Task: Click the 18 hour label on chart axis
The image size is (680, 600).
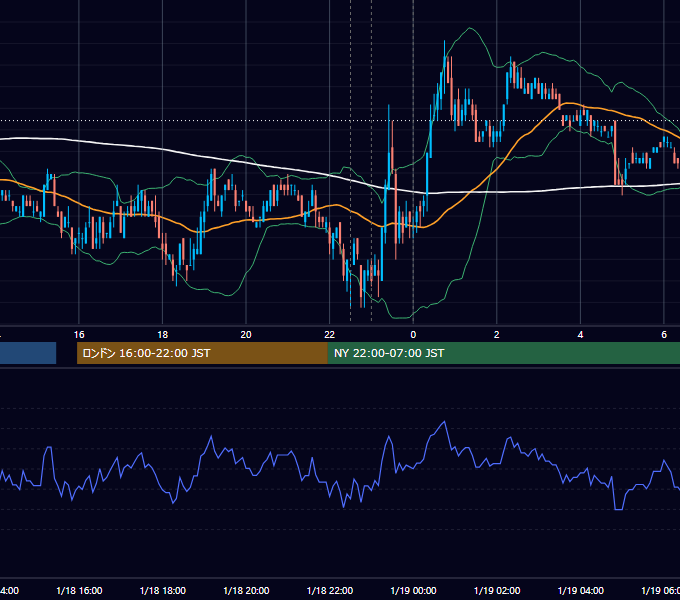Action: [x=162, y=335]
